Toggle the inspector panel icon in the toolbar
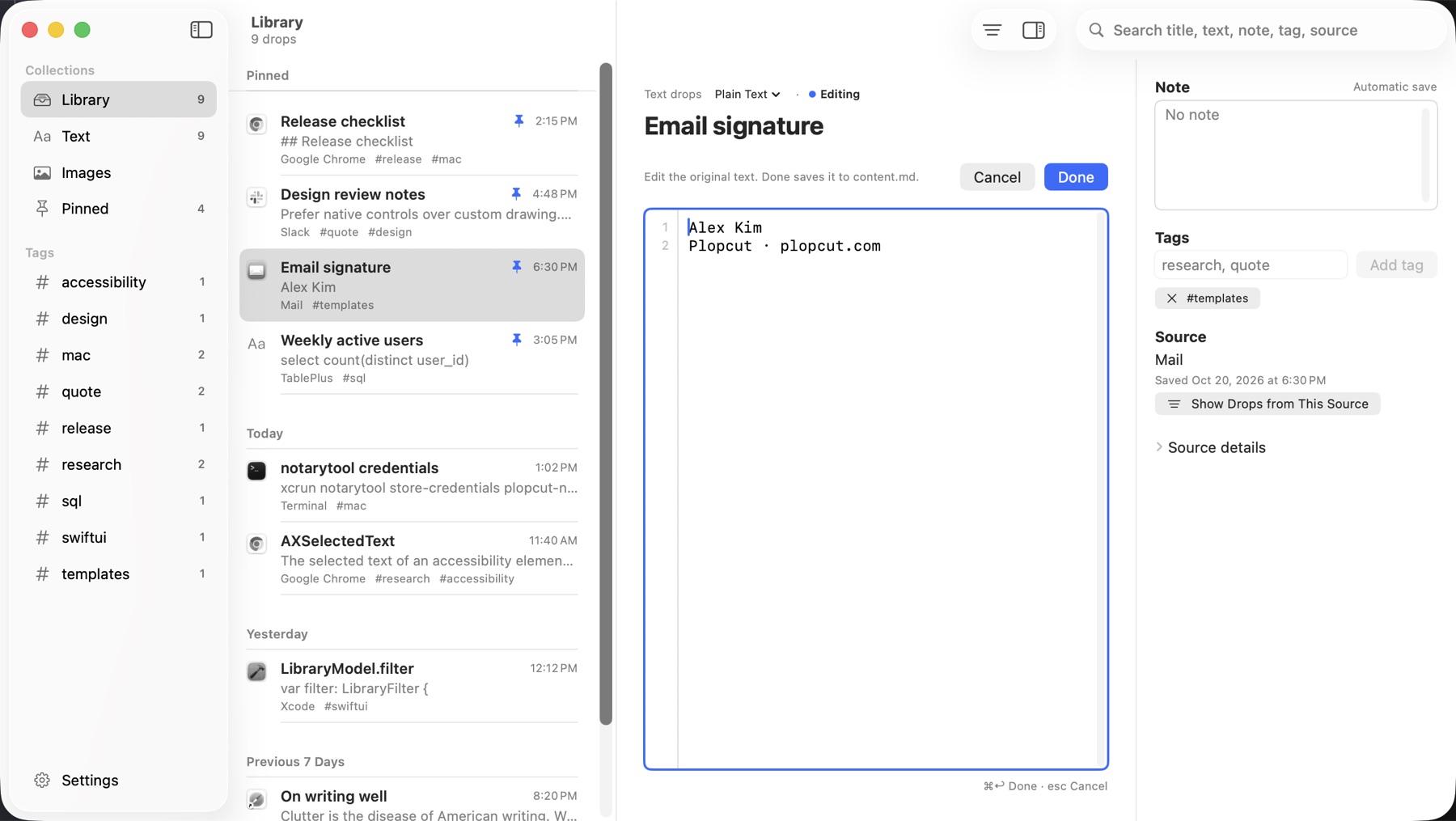 [x=1033, y=30]
